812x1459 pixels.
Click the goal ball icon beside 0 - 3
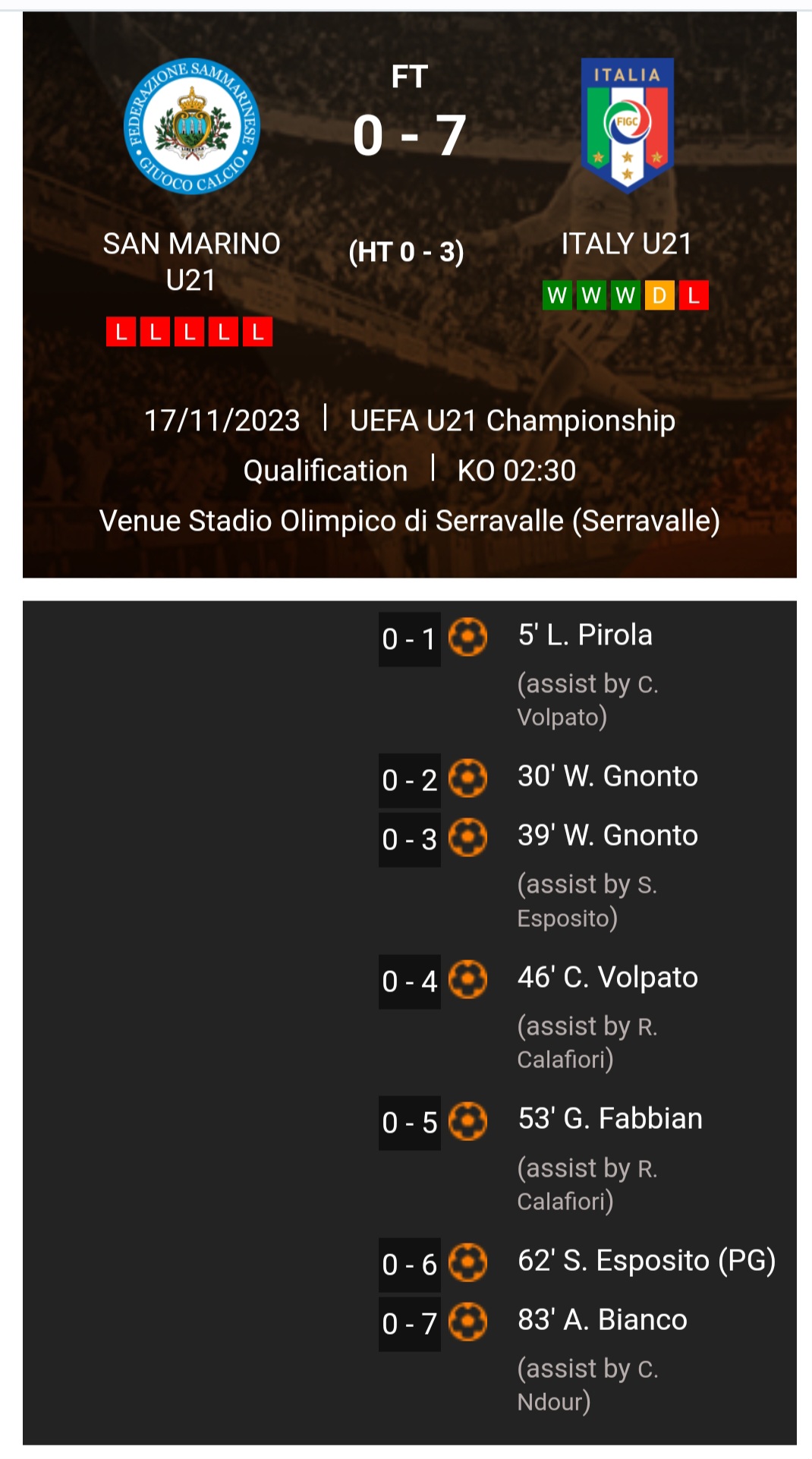click(467, 837)
